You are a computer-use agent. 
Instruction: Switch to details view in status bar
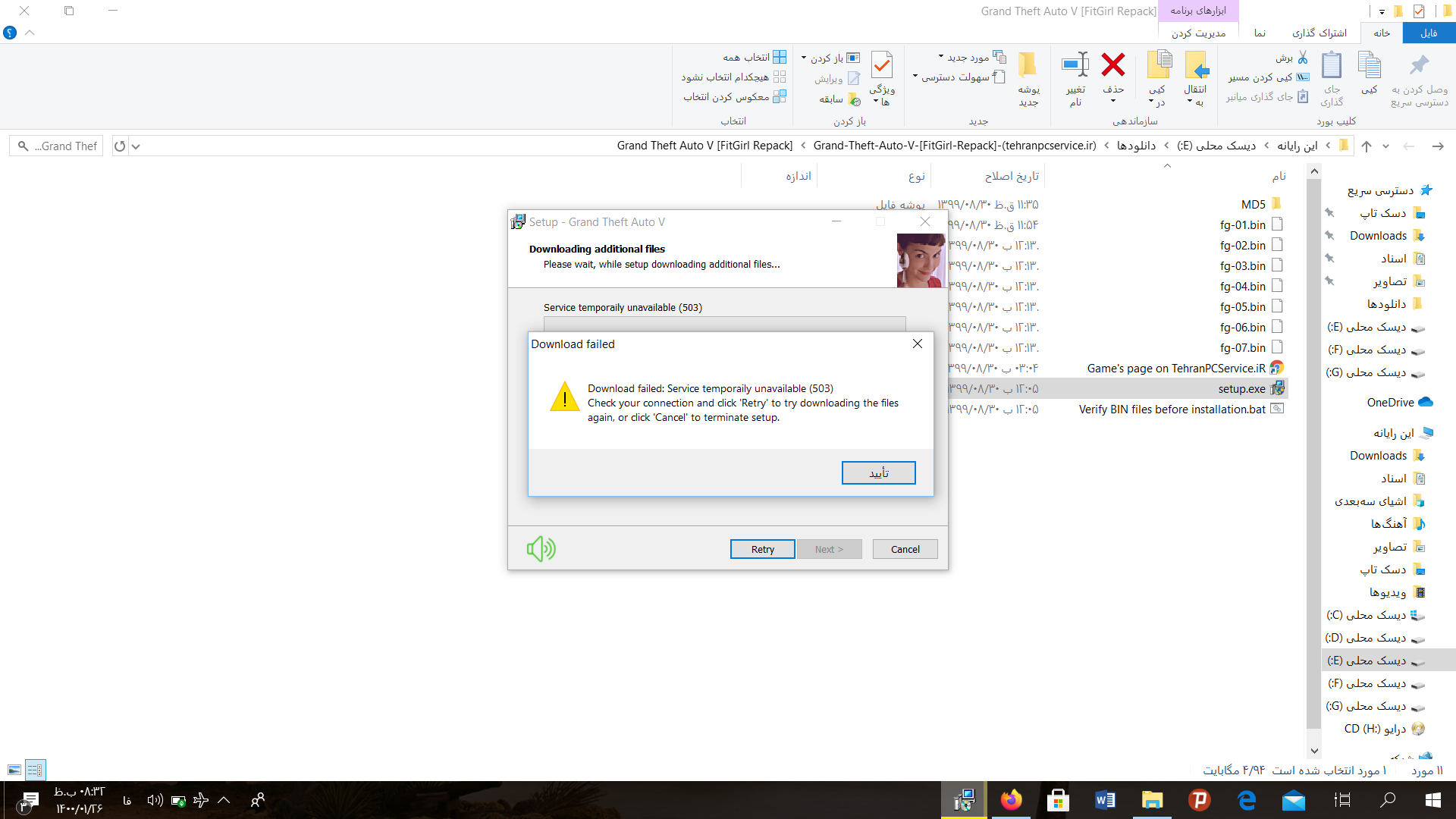coord(35,770)
